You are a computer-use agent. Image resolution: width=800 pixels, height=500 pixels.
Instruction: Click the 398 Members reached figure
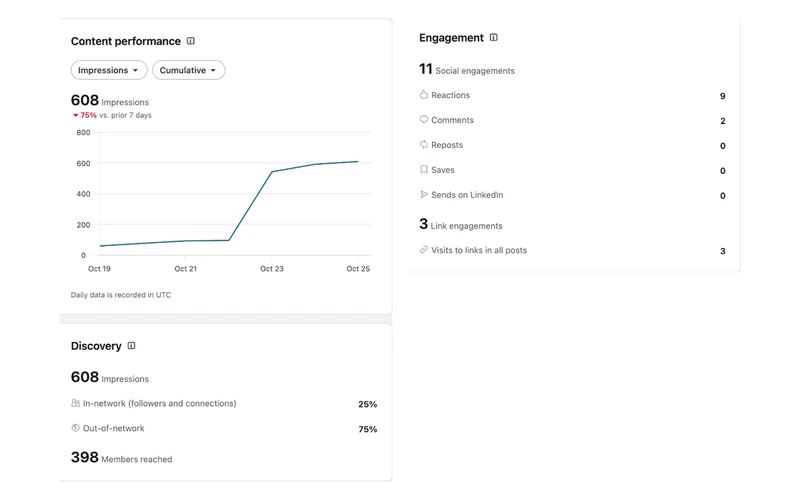pyautogui.click(x=121, y=457)
